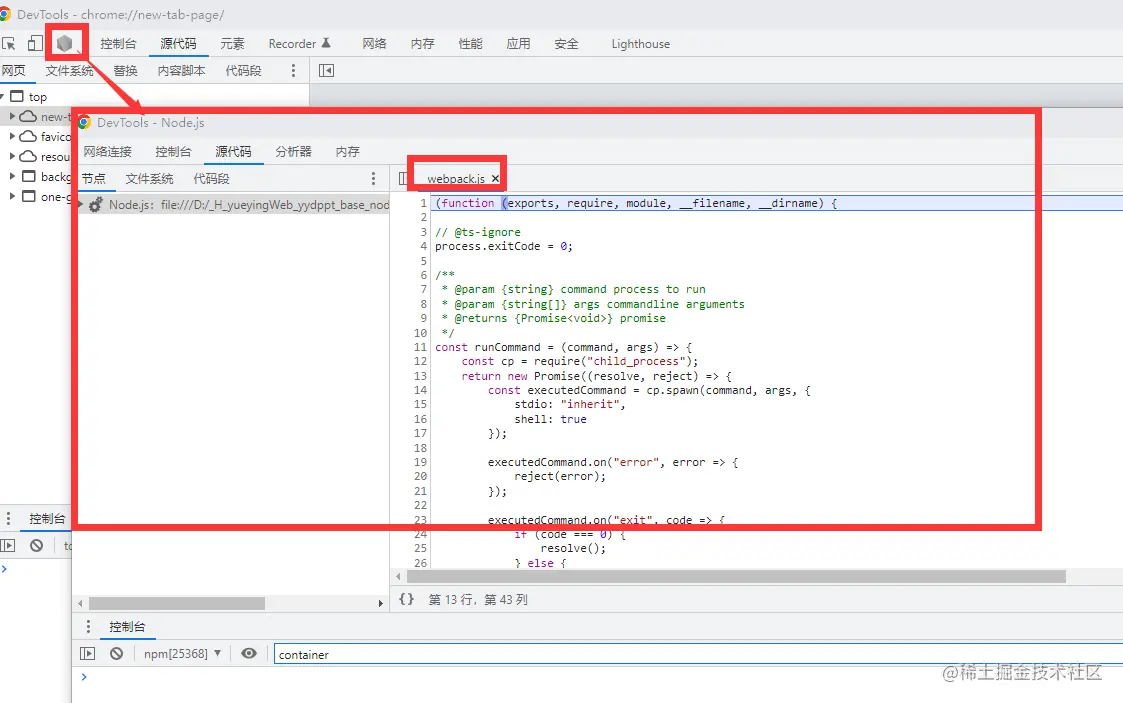This screenshot has width=1123, height=703.
Task: Expand the one-g tree entry
Action: click(12, 196)
